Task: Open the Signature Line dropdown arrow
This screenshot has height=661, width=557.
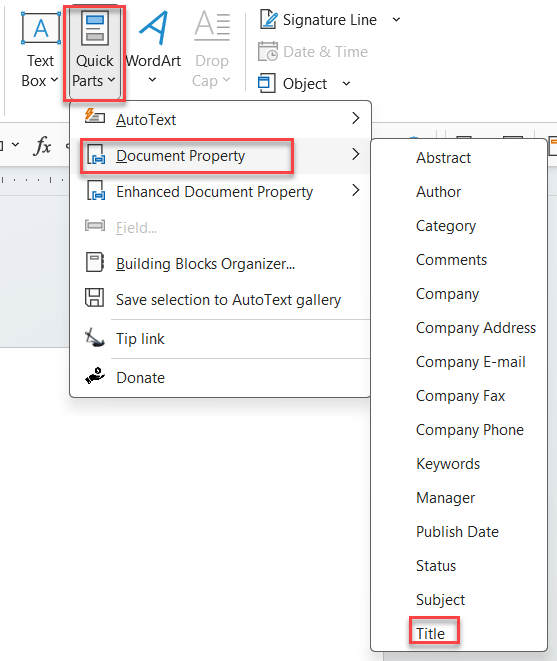Action: pos(396,19)
